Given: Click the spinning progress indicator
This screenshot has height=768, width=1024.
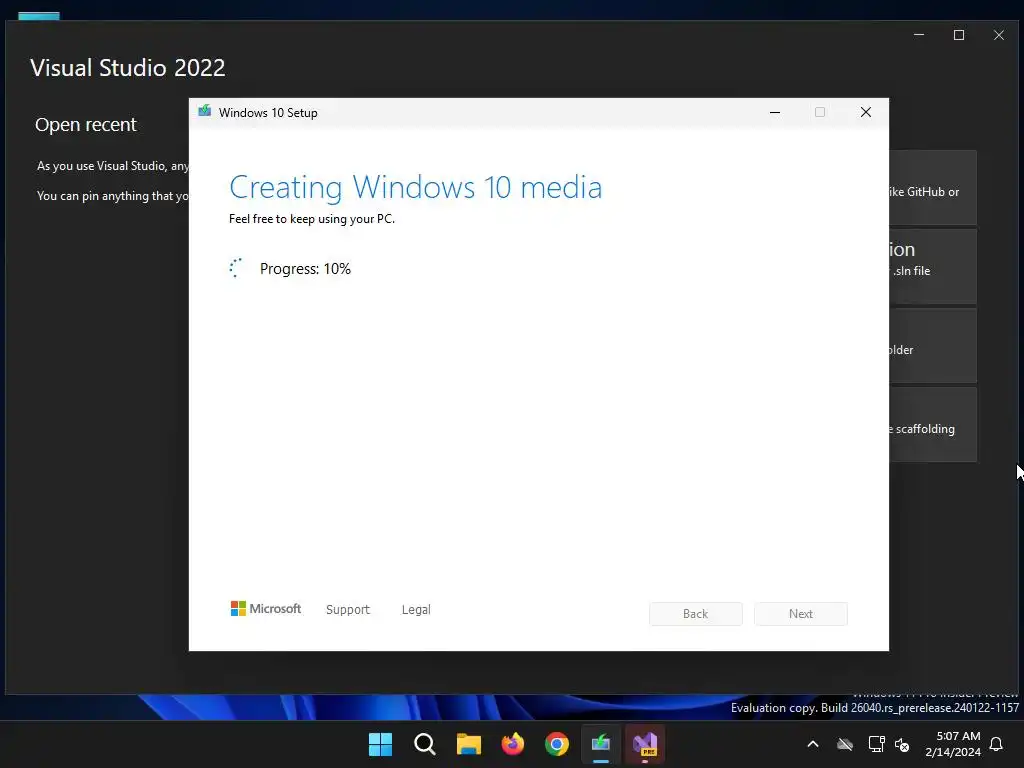Looking at the screenshot, I should 236,268.
